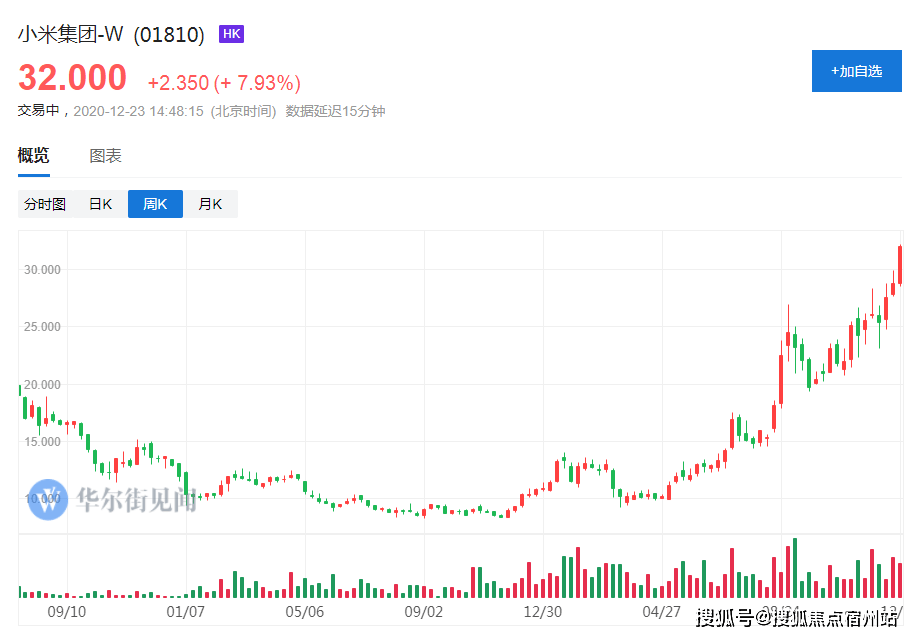Select the 分时图 chart mode
This screenshot has height=638, width=918.
click(x=45, y=204)
